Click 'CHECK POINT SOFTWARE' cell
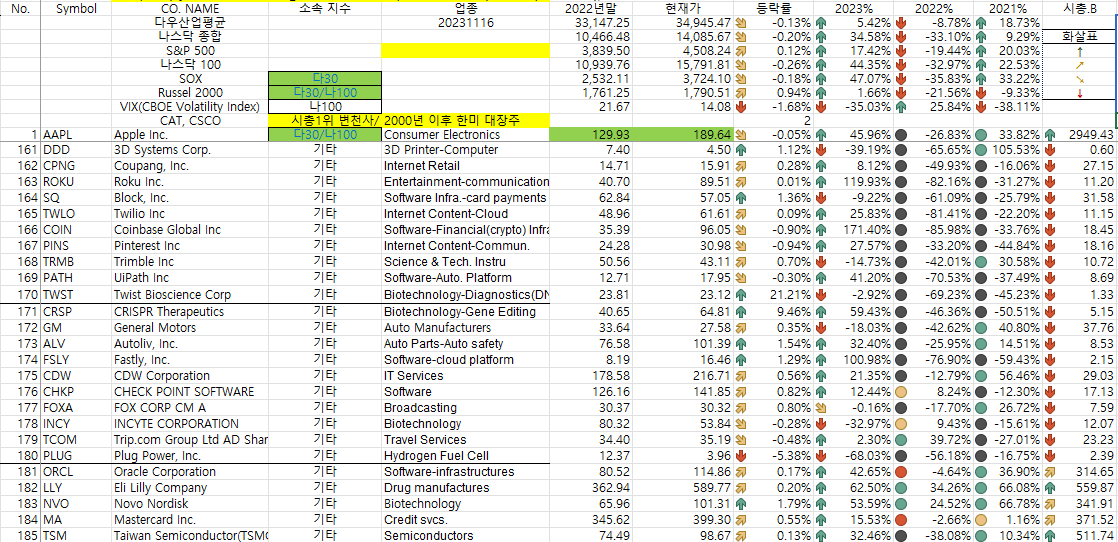 [190, 392]
